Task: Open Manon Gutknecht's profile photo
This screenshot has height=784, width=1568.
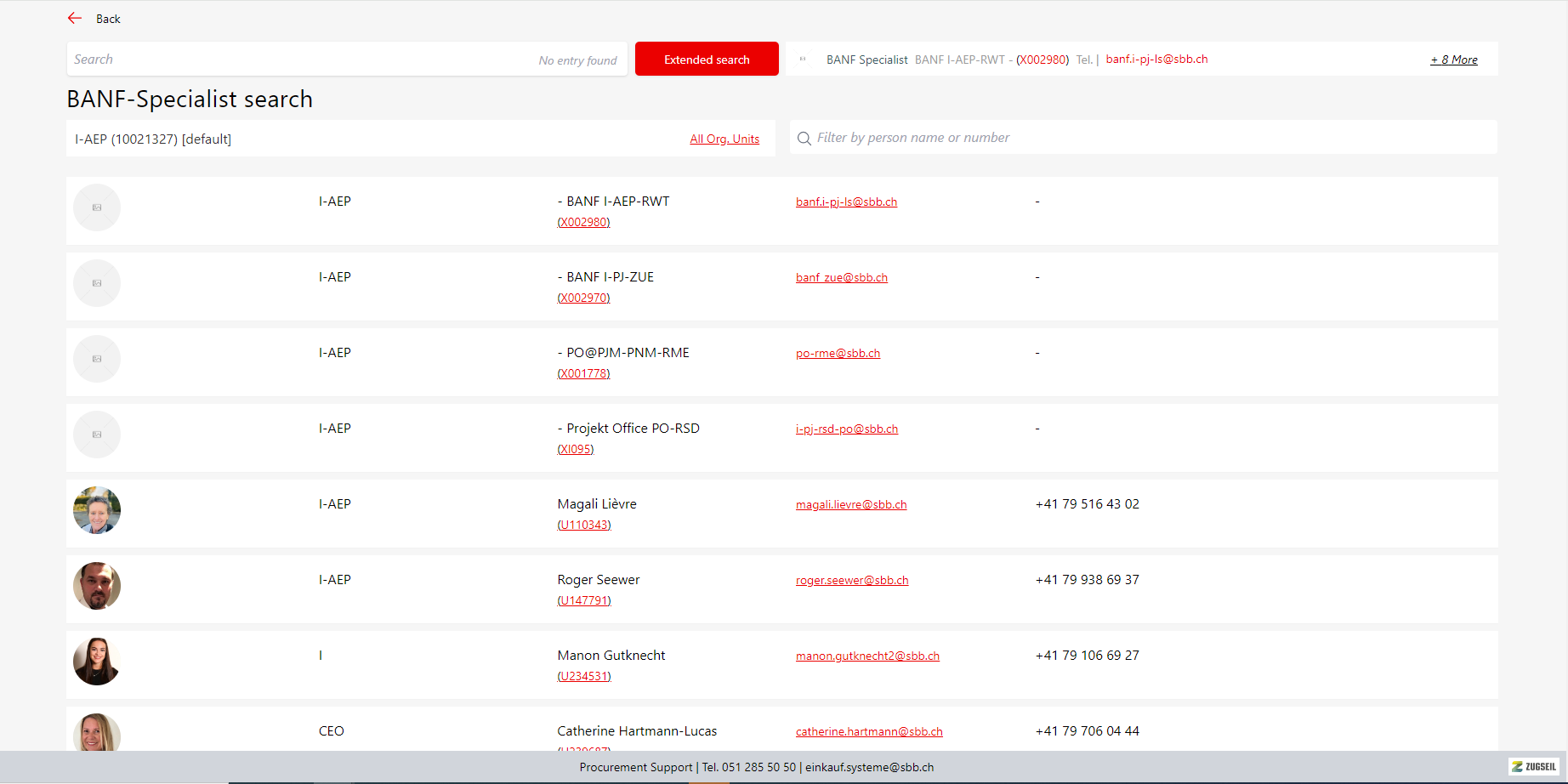Action: coord(97,662)
